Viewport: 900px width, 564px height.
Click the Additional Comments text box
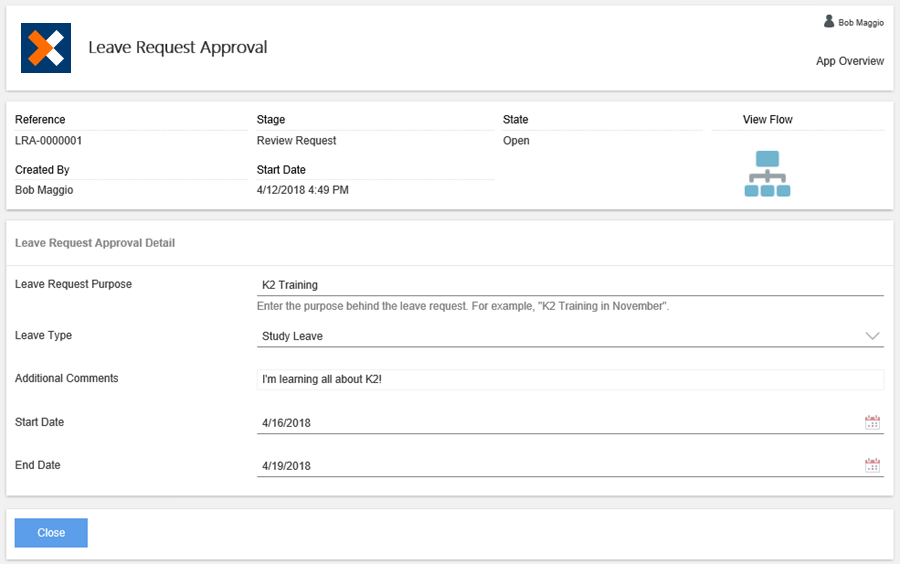pos(570,379)
